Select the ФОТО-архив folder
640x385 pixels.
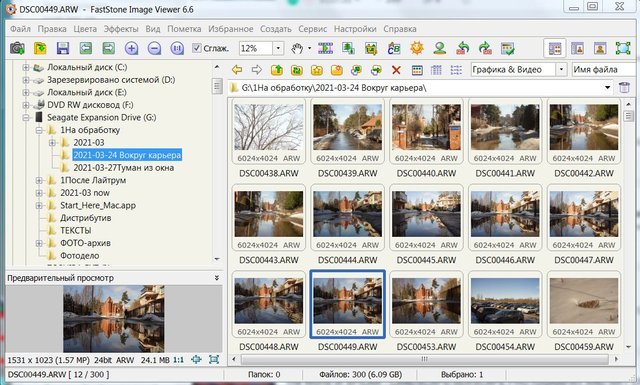pos(85,243)
